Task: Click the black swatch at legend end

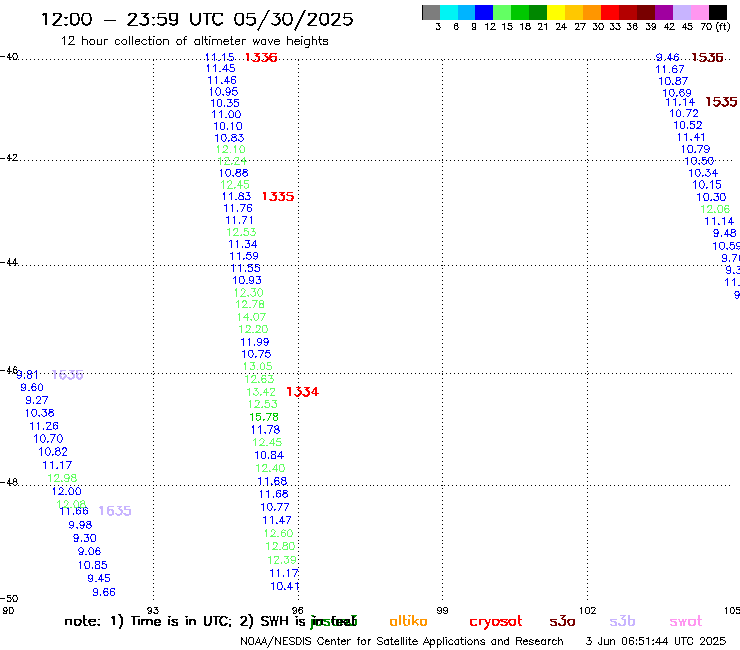Action: 718,12
